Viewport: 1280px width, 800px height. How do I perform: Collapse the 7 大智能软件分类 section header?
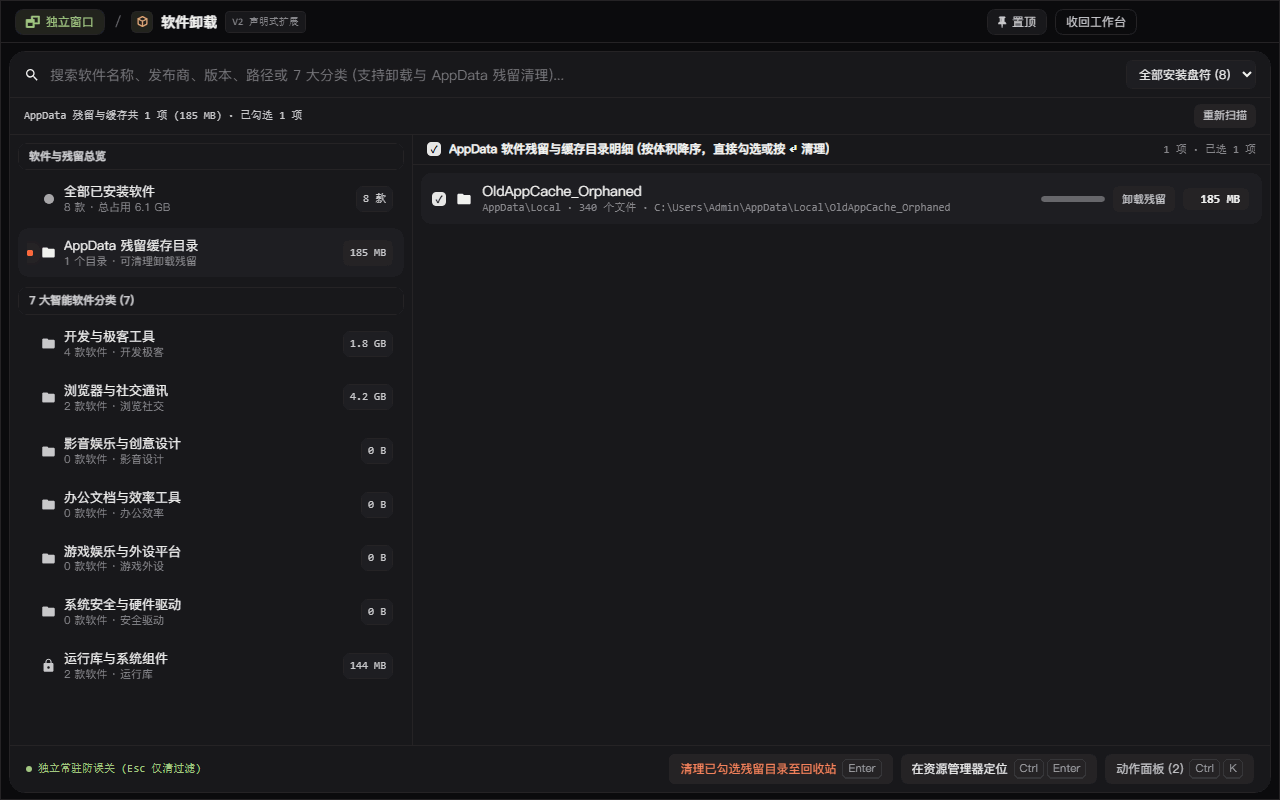coord(211,300)
